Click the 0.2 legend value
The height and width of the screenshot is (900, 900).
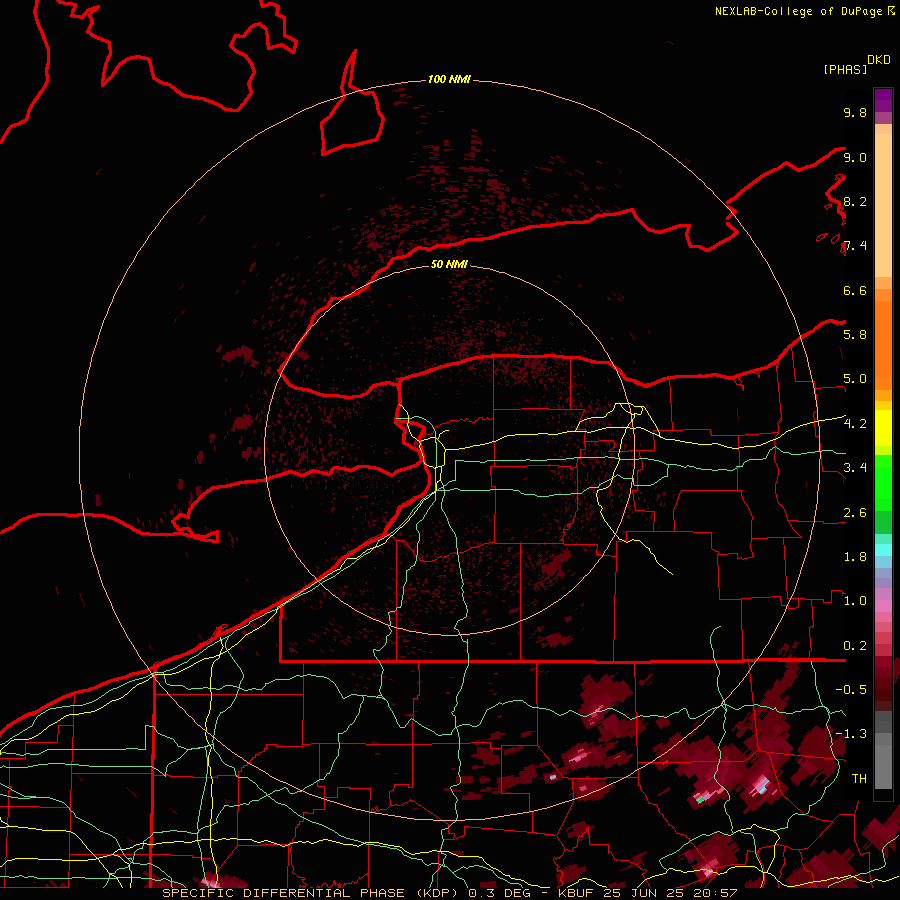point(855,646)
